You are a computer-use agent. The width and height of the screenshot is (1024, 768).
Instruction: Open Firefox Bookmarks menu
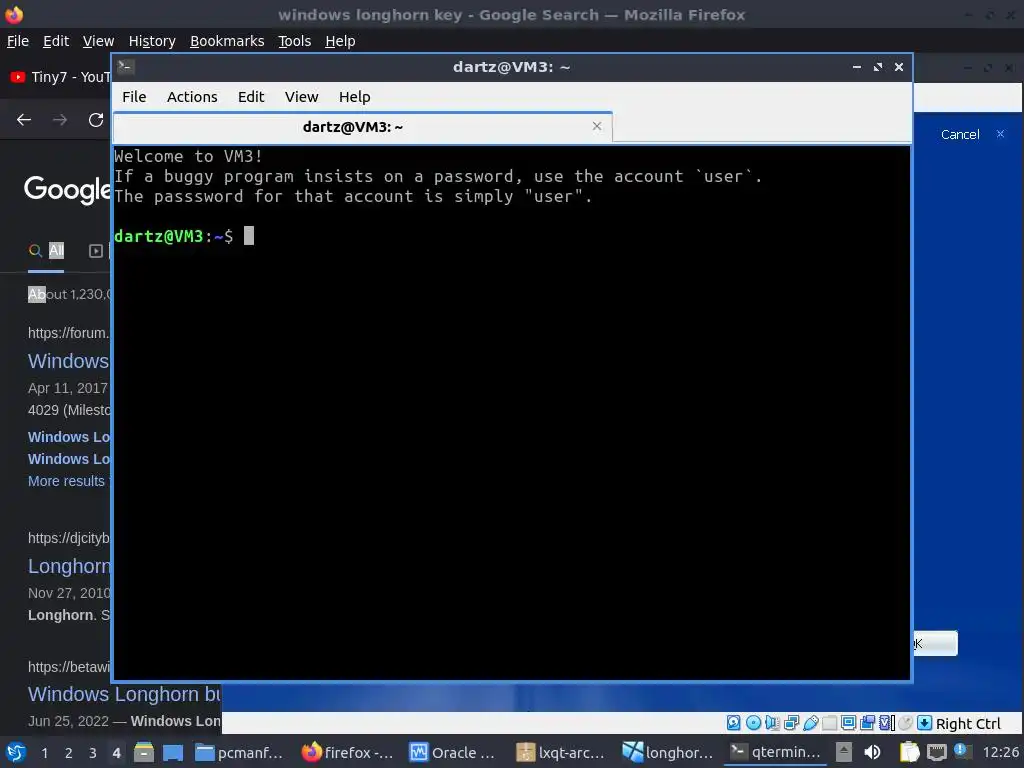(227, 41)
